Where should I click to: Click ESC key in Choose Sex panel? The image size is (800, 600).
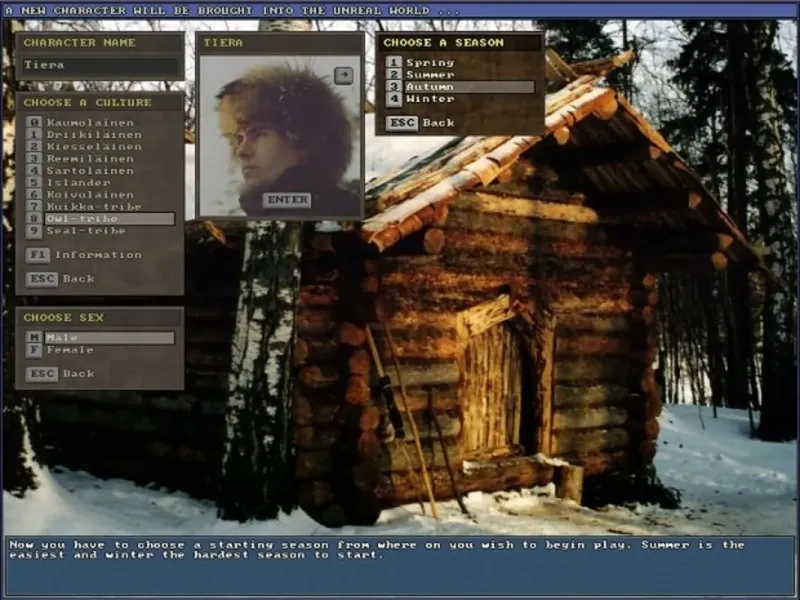point(42,374)
